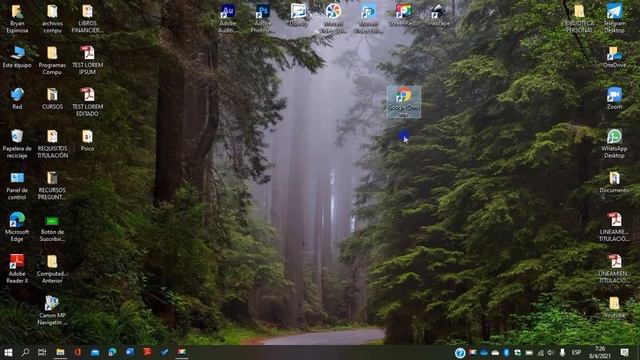
Task: Select the Documento file icon
Action: (614, 182)
